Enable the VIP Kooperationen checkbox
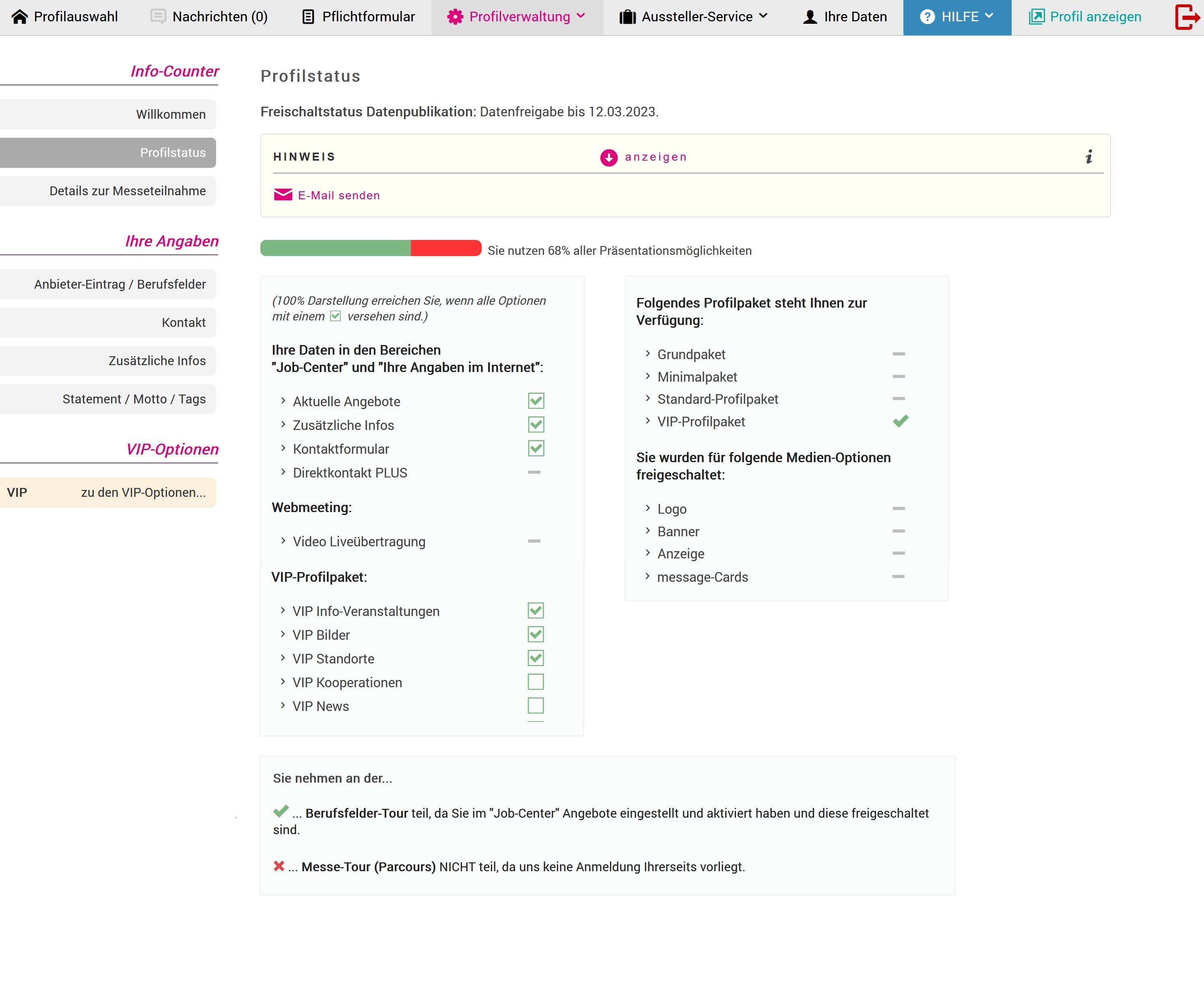This screenshot has height=994, width=1204. 535,681
